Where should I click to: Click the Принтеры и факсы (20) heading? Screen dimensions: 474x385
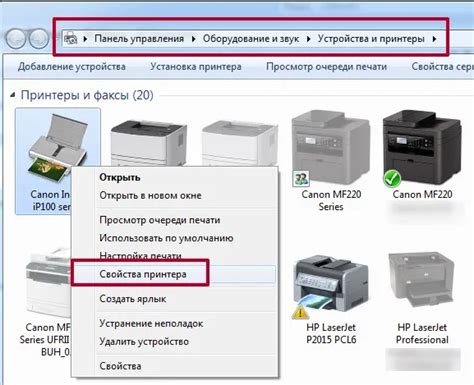[87, 95]
